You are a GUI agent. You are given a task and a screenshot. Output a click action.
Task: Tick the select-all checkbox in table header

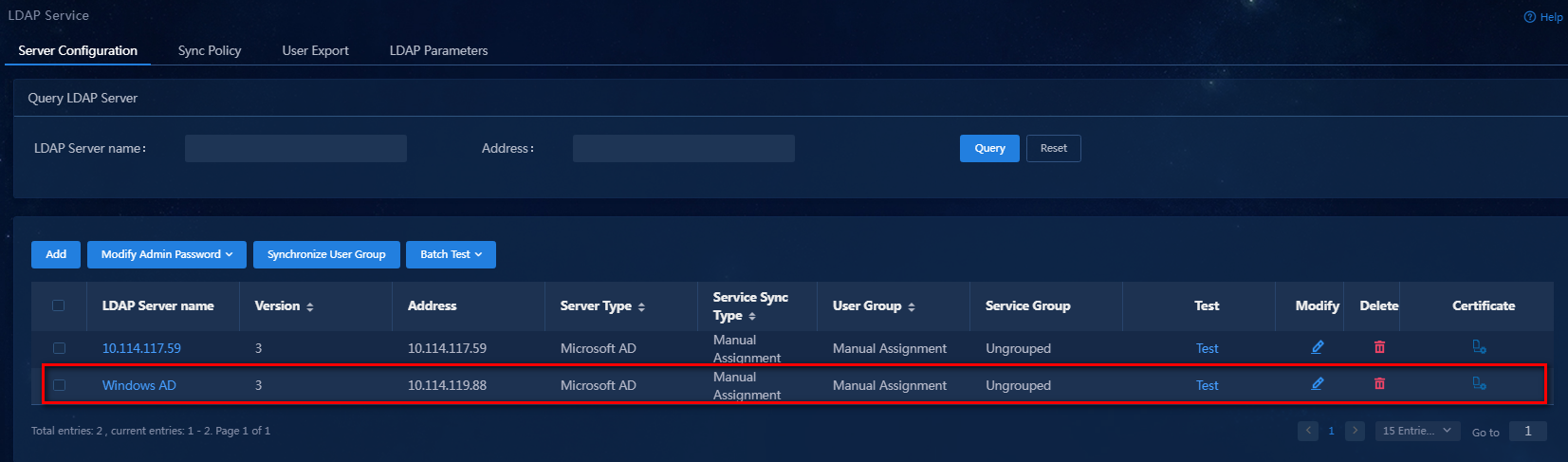click(x=59, y=305)
